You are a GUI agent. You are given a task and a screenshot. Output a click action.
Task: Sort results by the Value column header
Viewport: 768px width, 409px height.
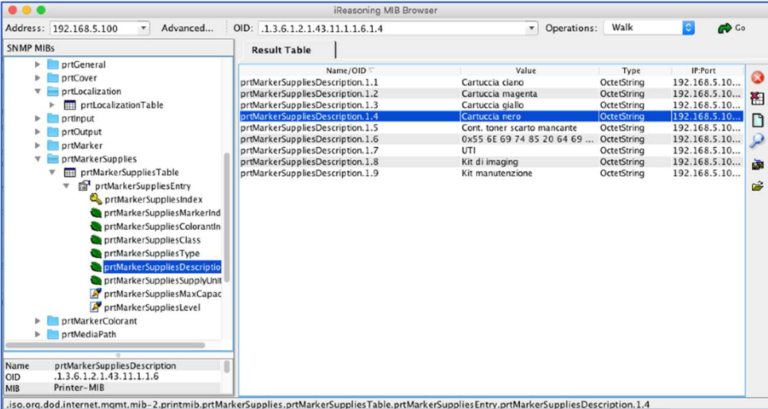(x=526, y=70)
